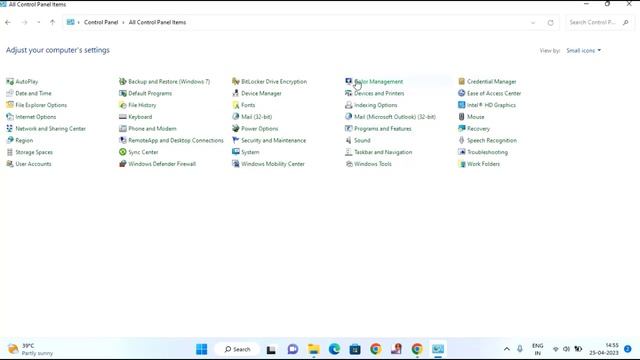
Task: Click the Search Control Panel field
Action: pyautogui.click(x=599, y=22)
